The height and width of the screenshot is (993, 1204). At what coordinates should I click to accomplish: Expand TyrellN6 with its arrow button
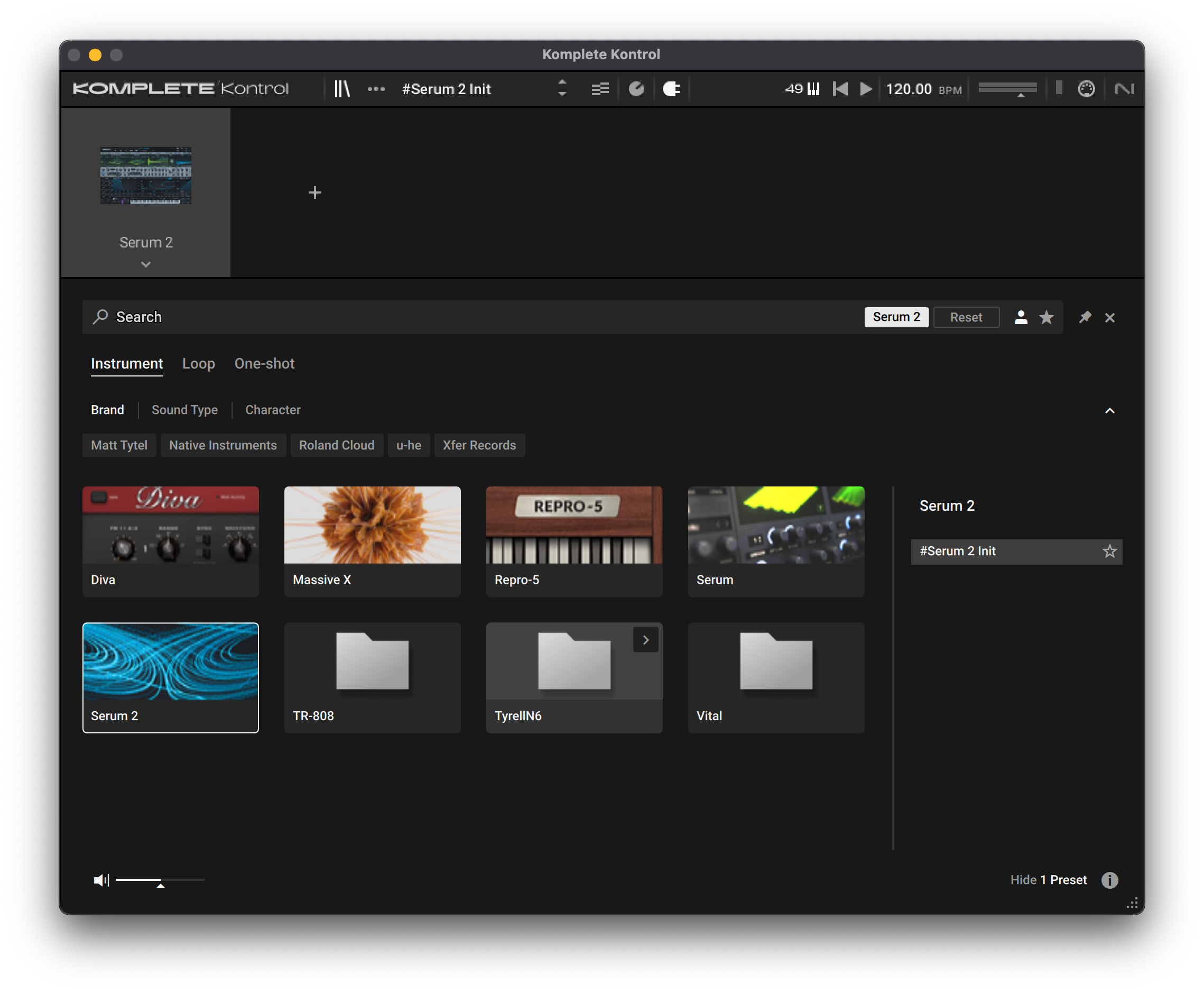645,639
